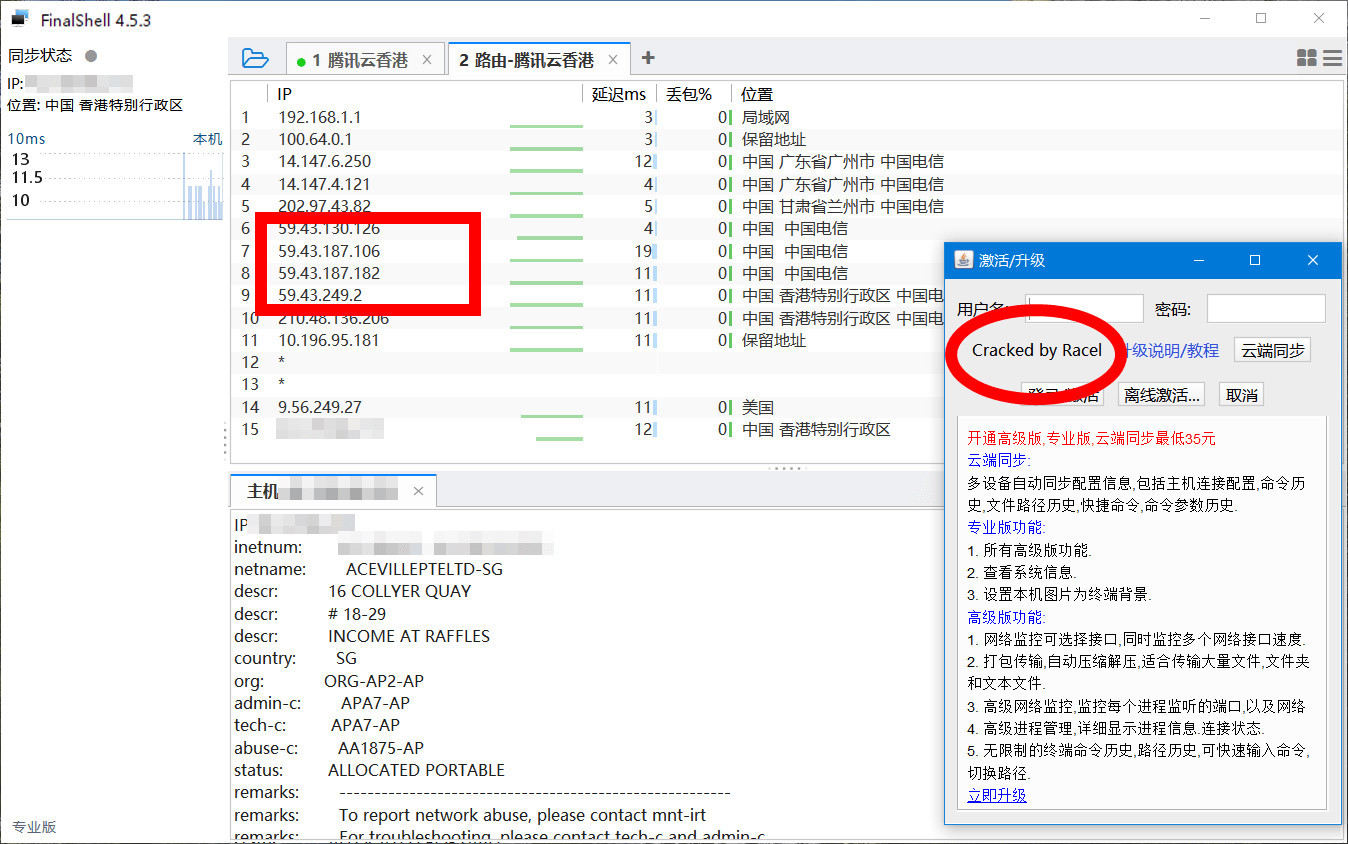Image resolution: width=1348 pixels, height=844 pixels.
Task: Click 位置: 中国 香港特别行政区 in sidebar
Action: [x=95, y=105]
